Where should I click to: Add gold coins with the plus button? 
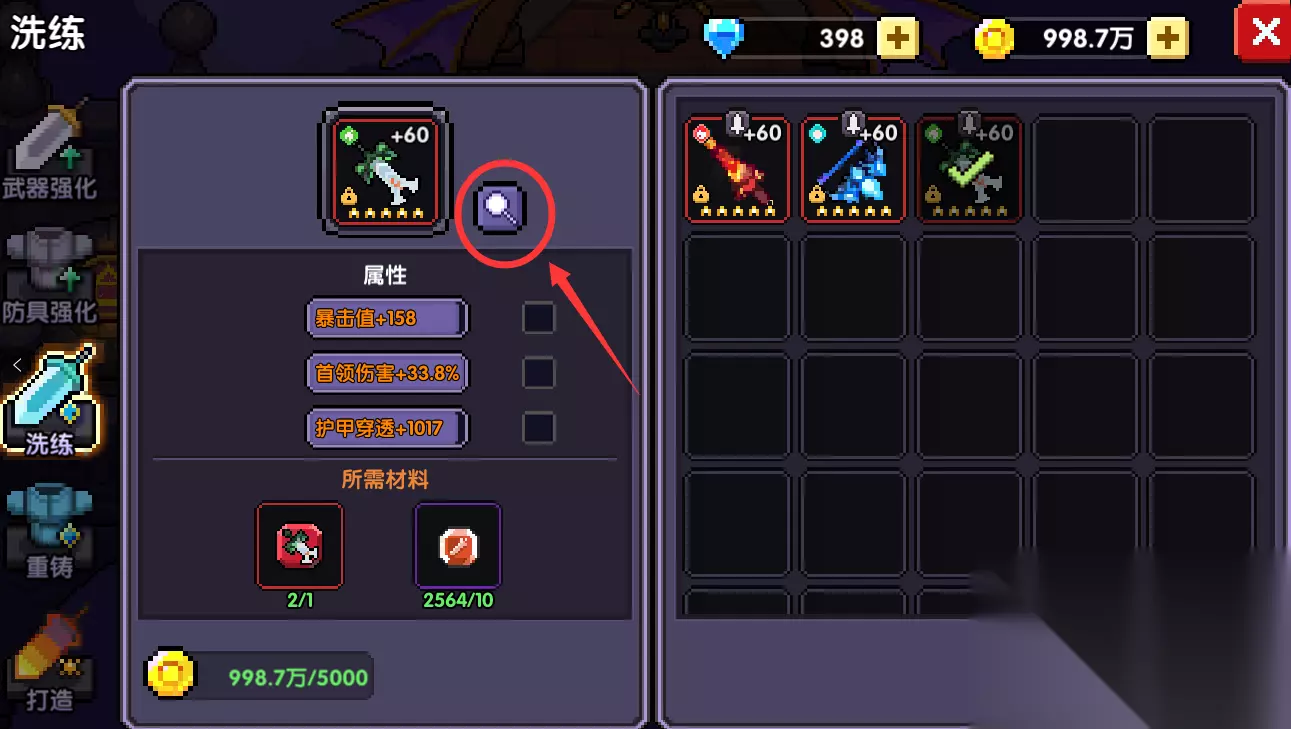coord(1167,39)
